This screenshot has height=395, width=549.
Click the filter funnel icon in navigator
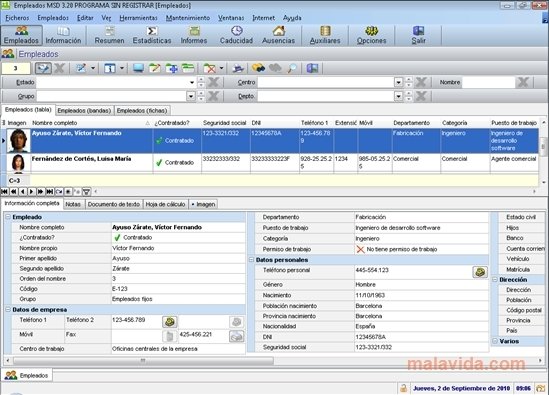point(86,192)
